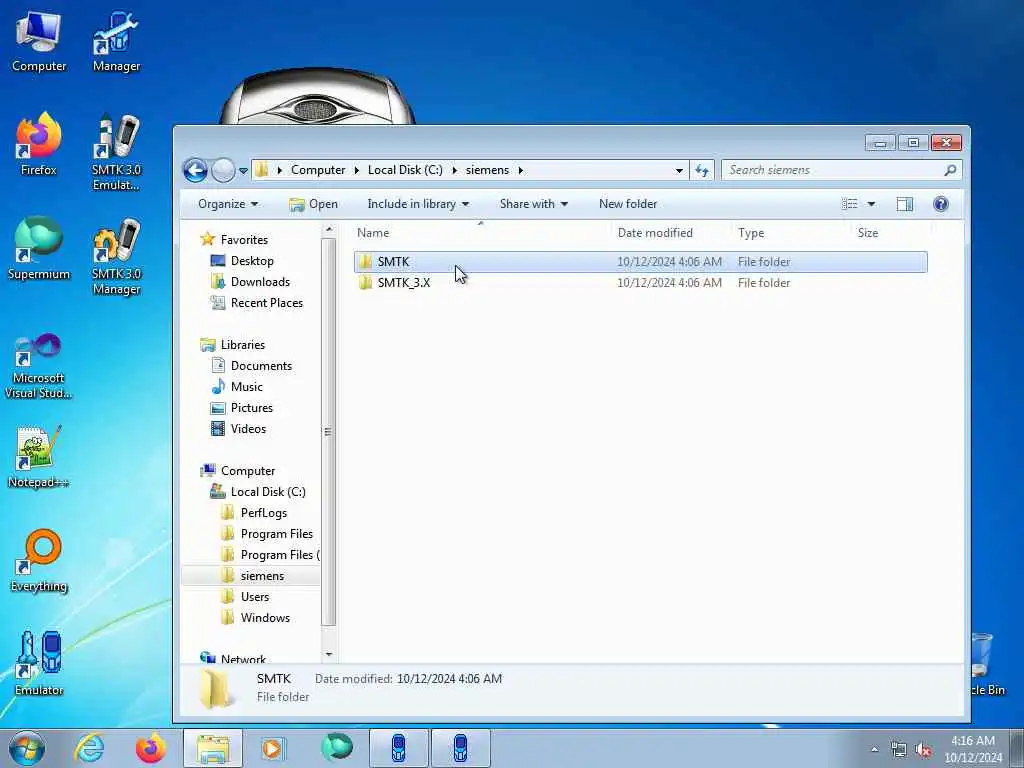Click the network tray icon
Image resolution: width=1024 pixels, height=768 pixels.
(899, 750)
